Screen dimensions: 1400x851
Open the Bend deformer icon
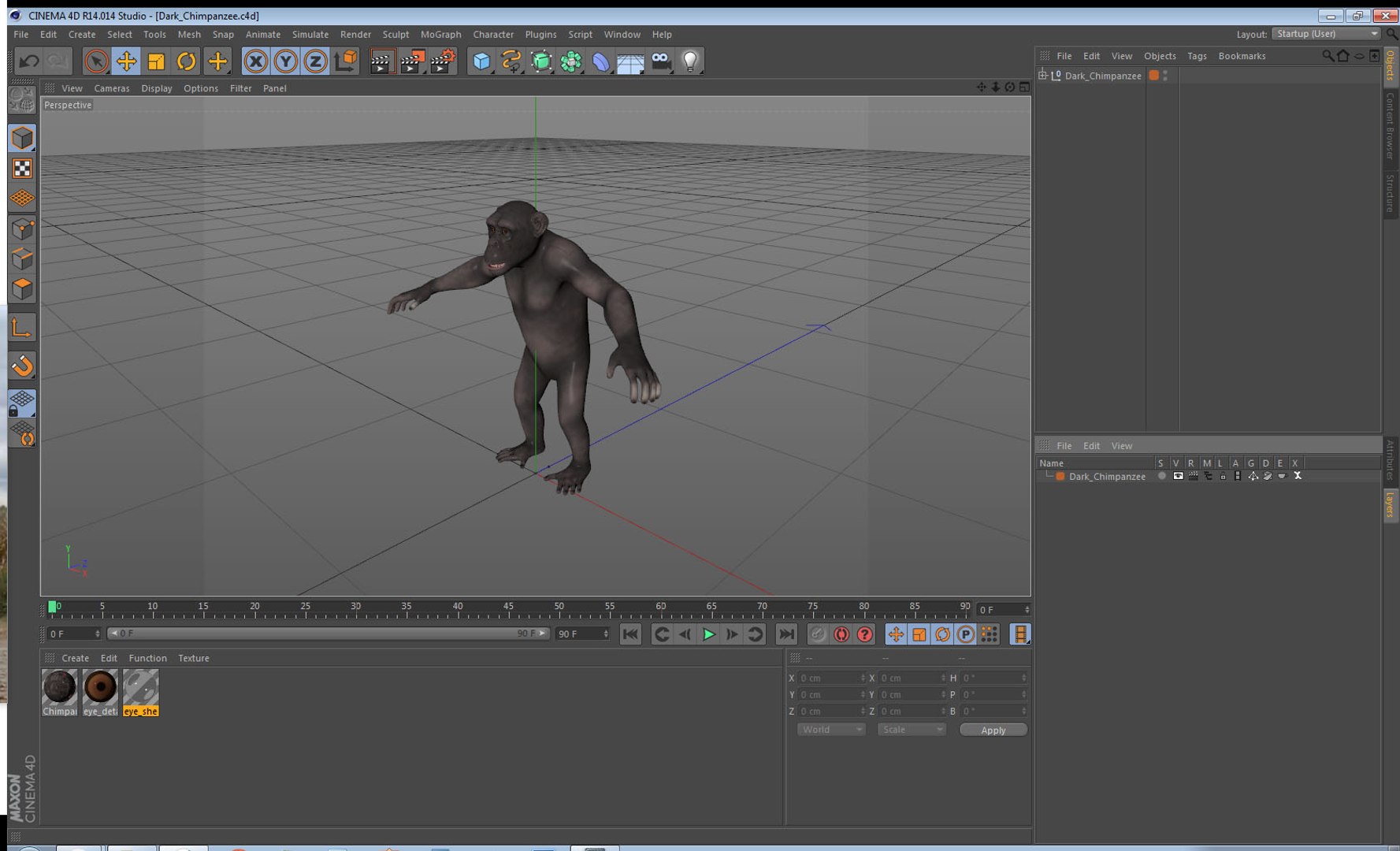coord(600,61)
